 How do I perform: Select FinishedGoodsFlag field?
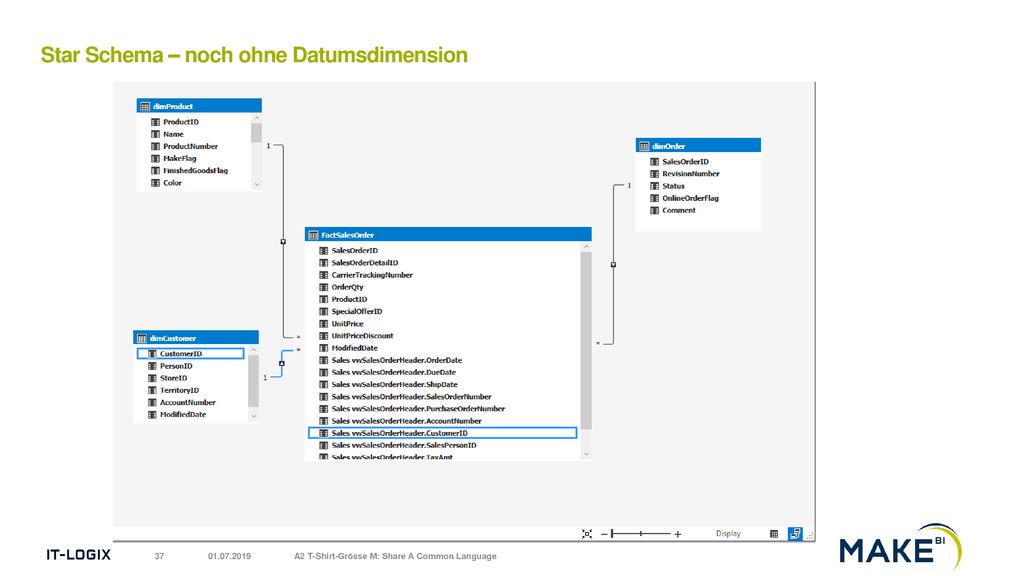(x=195, y=170)
